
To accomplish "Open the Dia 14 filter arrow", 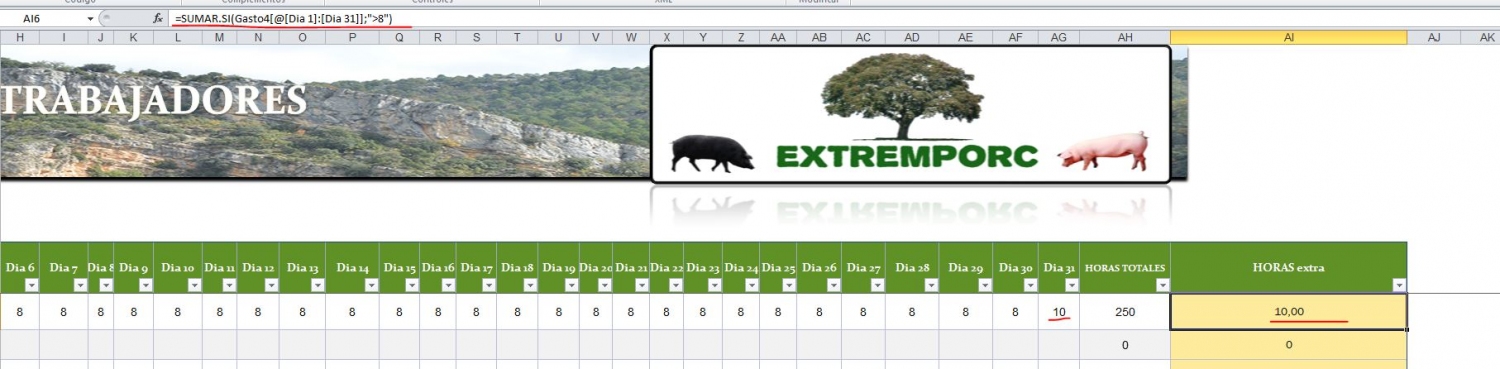I will pyautogui.click(x=373, y=285).
